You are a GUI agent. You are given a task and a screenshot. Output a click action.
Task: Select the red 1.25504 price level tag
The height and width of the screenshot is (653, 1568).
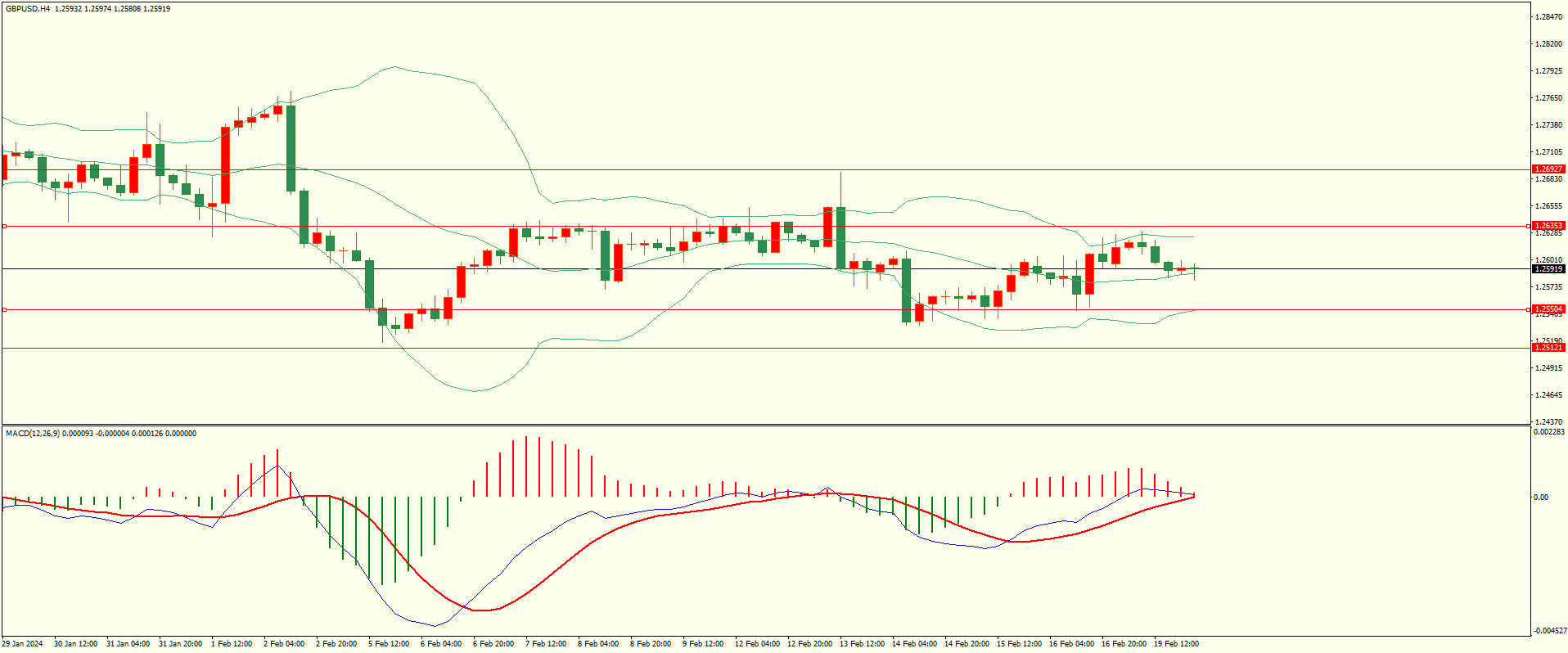(x=1548, y=309)
